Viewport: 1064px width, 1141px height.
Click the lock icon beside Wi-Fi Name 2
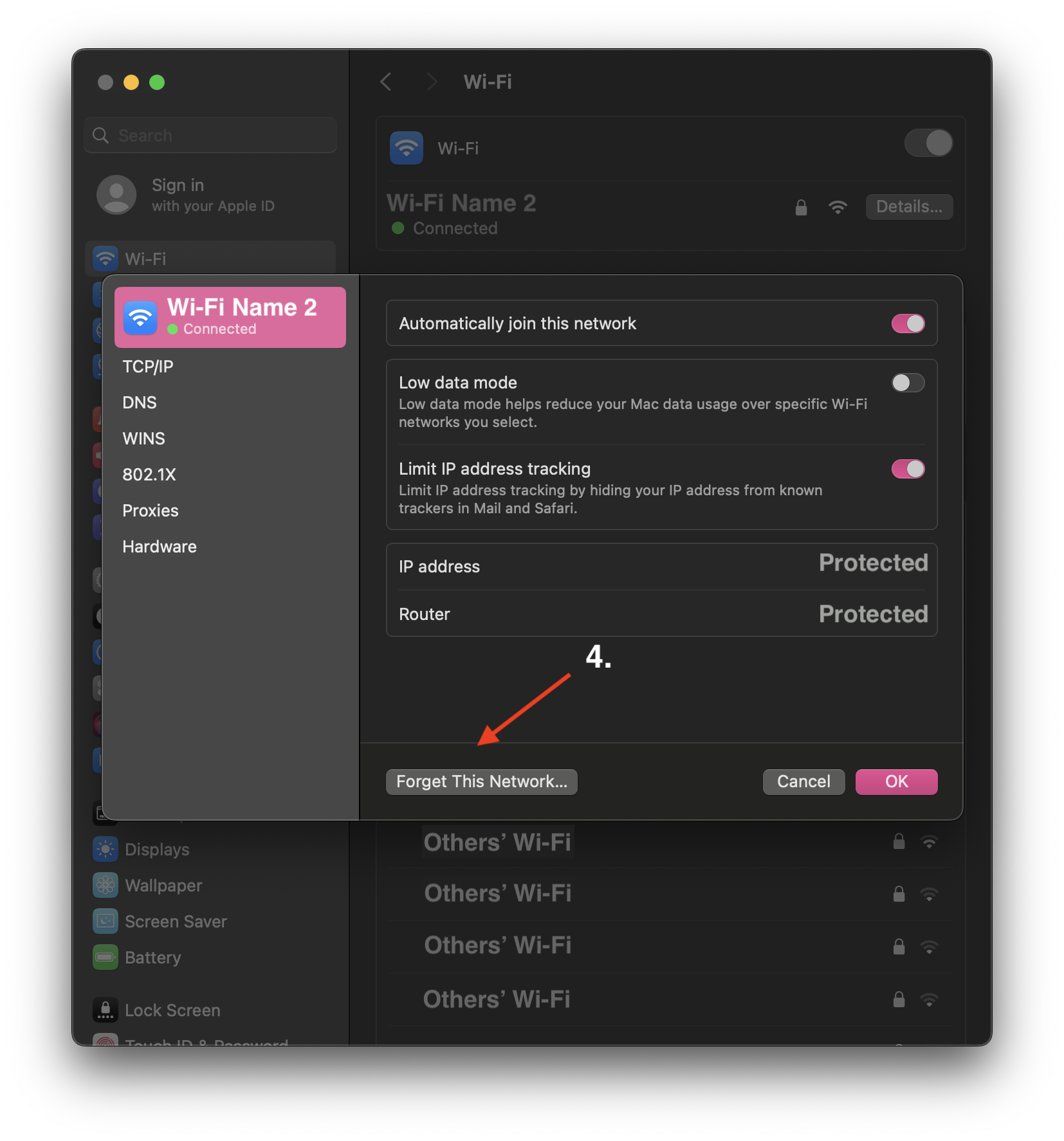(x=801, y=206)
